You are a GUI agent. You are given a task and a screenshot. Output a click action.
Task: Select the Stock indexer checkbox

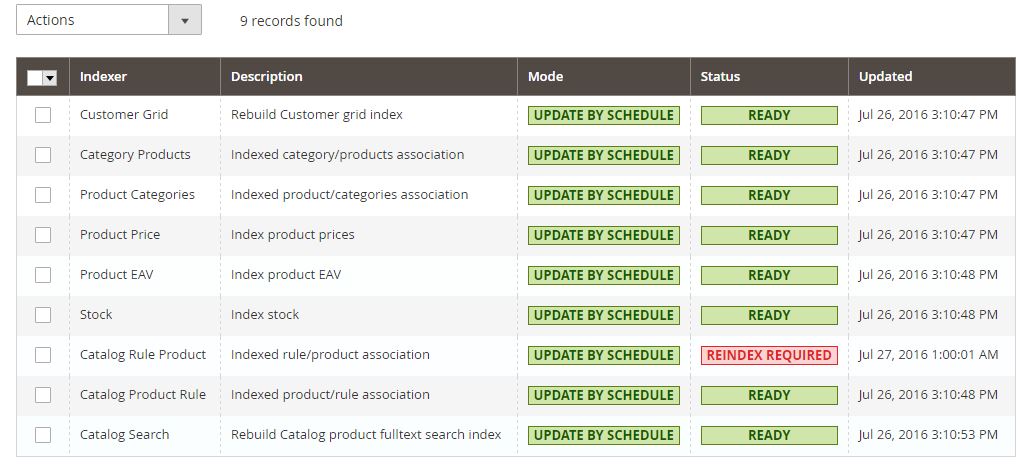(43, 315)
